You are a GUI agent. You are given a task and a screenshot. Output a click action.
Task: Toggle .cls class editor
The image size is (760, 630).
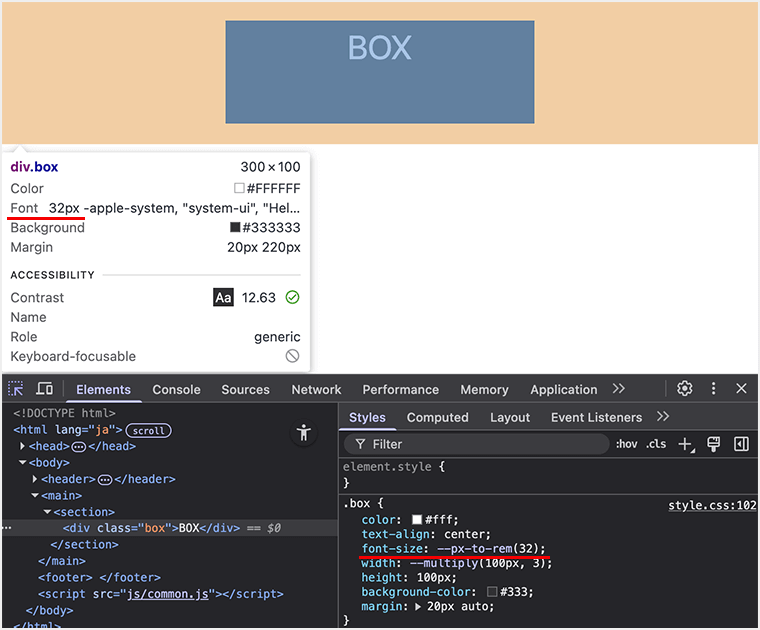pyautogui.click(x=656, y=444)
